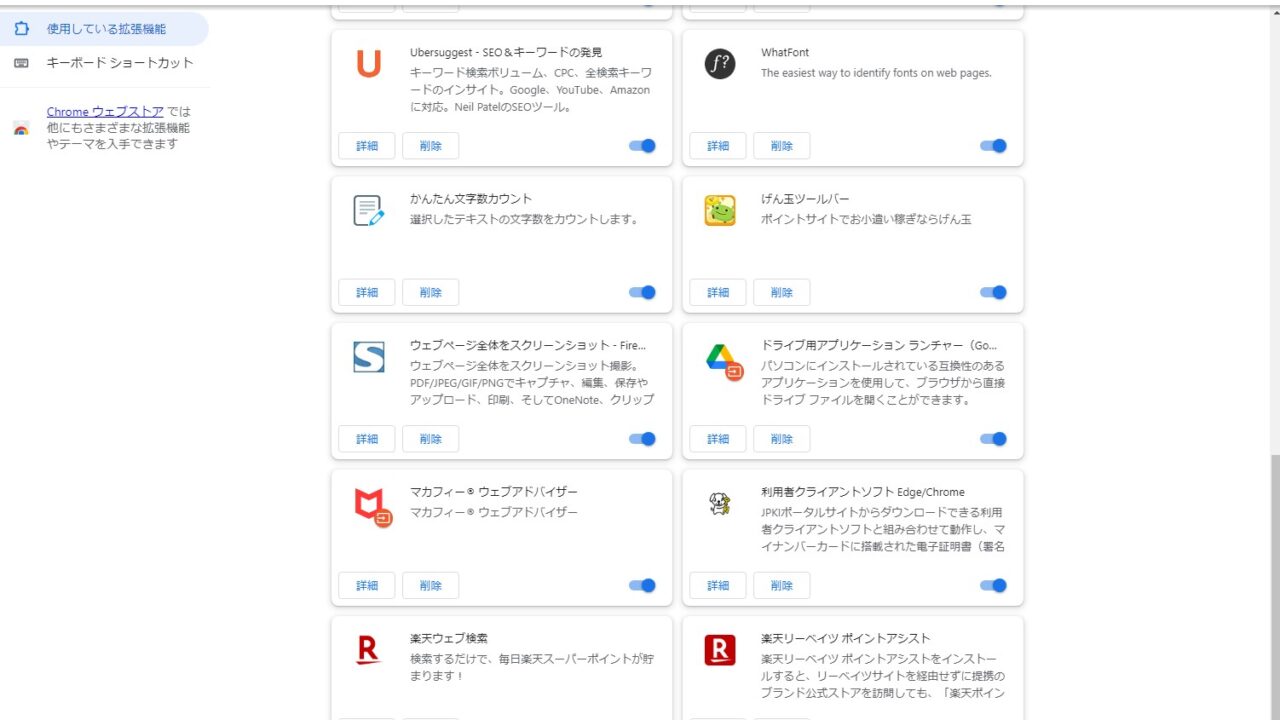The width and height of the screenshot is (1280, 720).
Task: Remove WhatFont with the 削除 button
Action: pos(782,146)
